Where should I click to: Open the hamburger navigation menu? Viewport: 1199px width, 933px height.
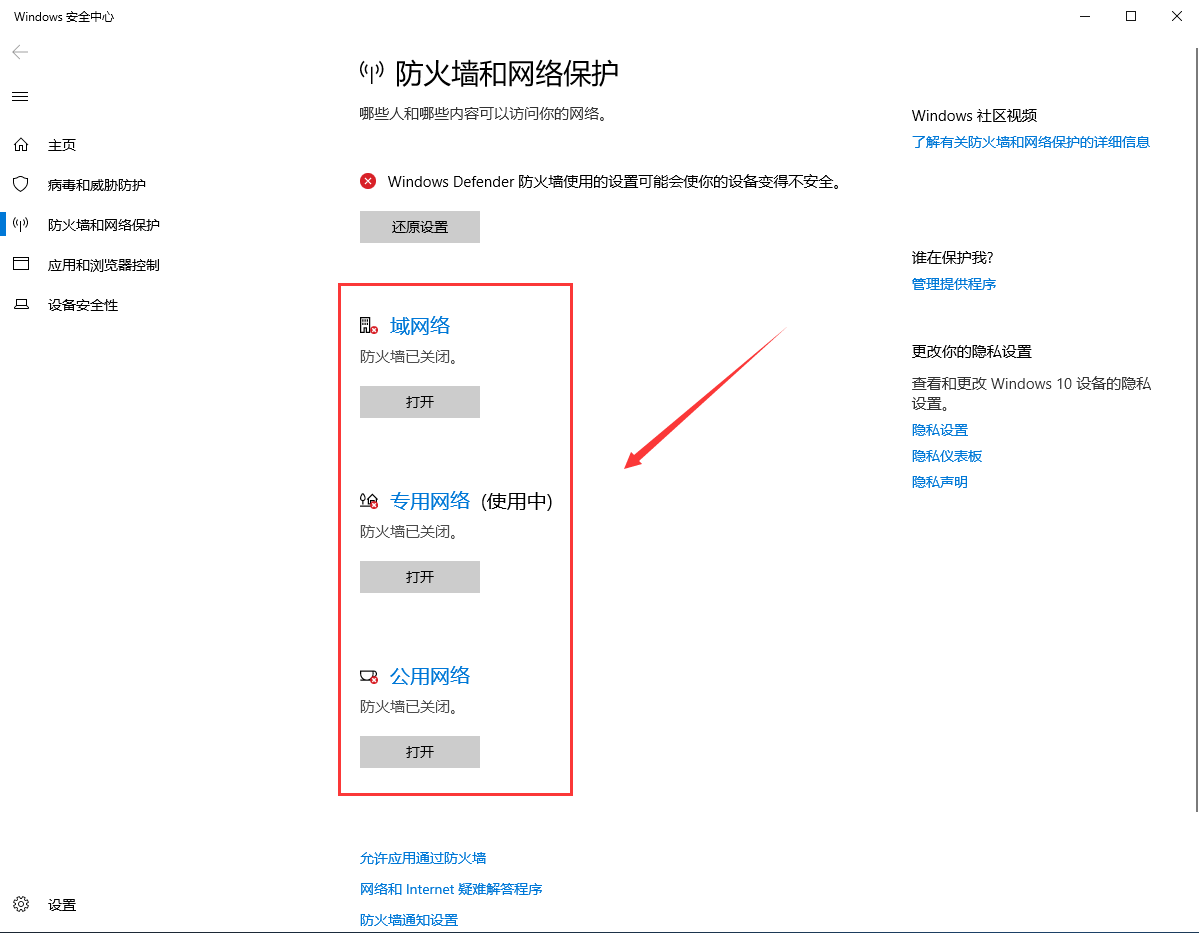pos(20,97)
